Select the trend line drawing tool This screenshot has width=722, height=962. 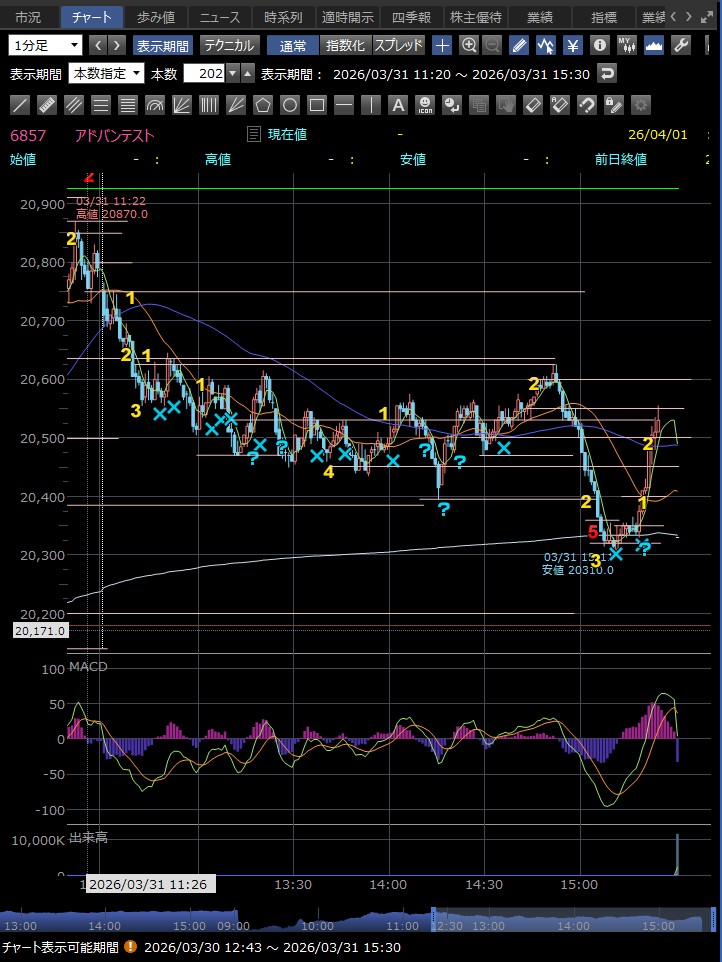(x=20, y=105)
